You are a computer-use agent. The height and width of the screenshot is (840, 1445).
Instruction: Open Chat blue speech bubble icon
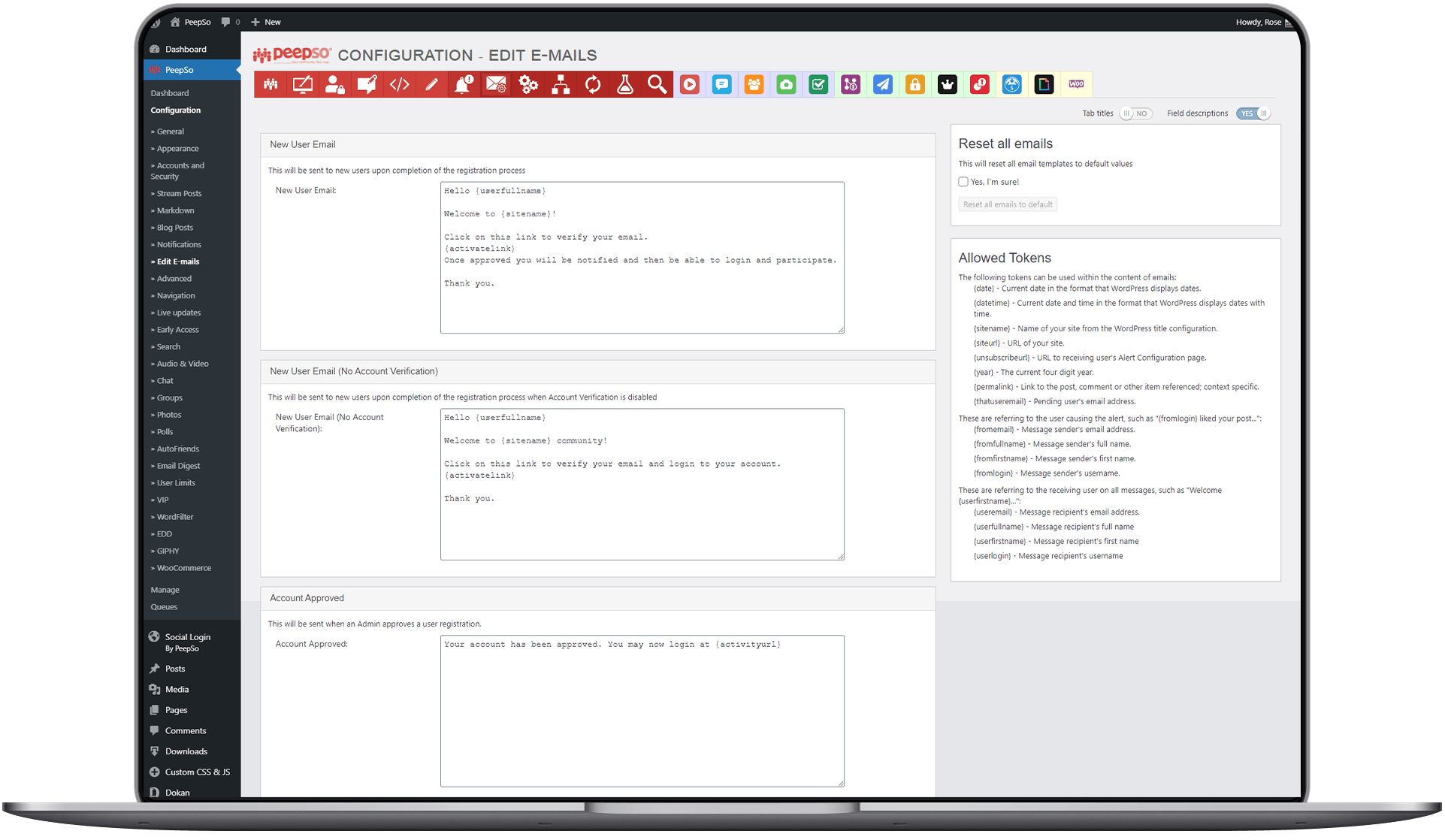pyautogui.click(x=722, y=85)
